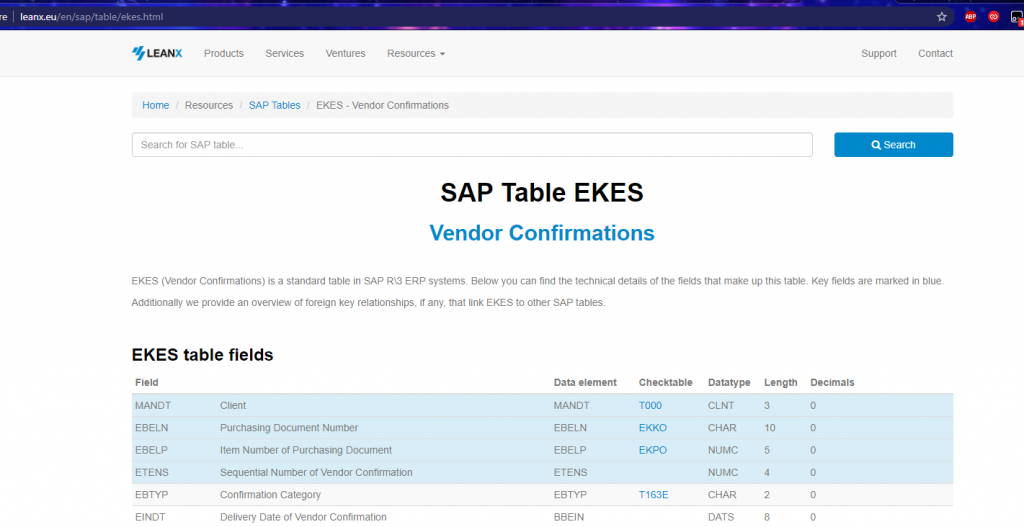Click the BBEIN data element cell
1024x527 pixels.
pos(568,517)
